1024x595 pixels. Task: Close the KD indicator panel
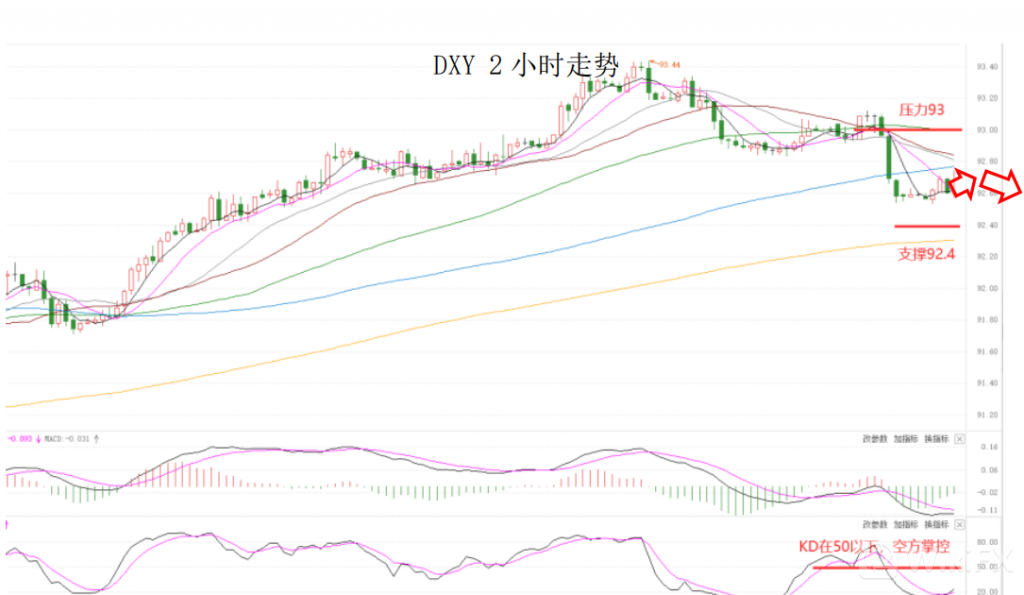coord(960,525)
